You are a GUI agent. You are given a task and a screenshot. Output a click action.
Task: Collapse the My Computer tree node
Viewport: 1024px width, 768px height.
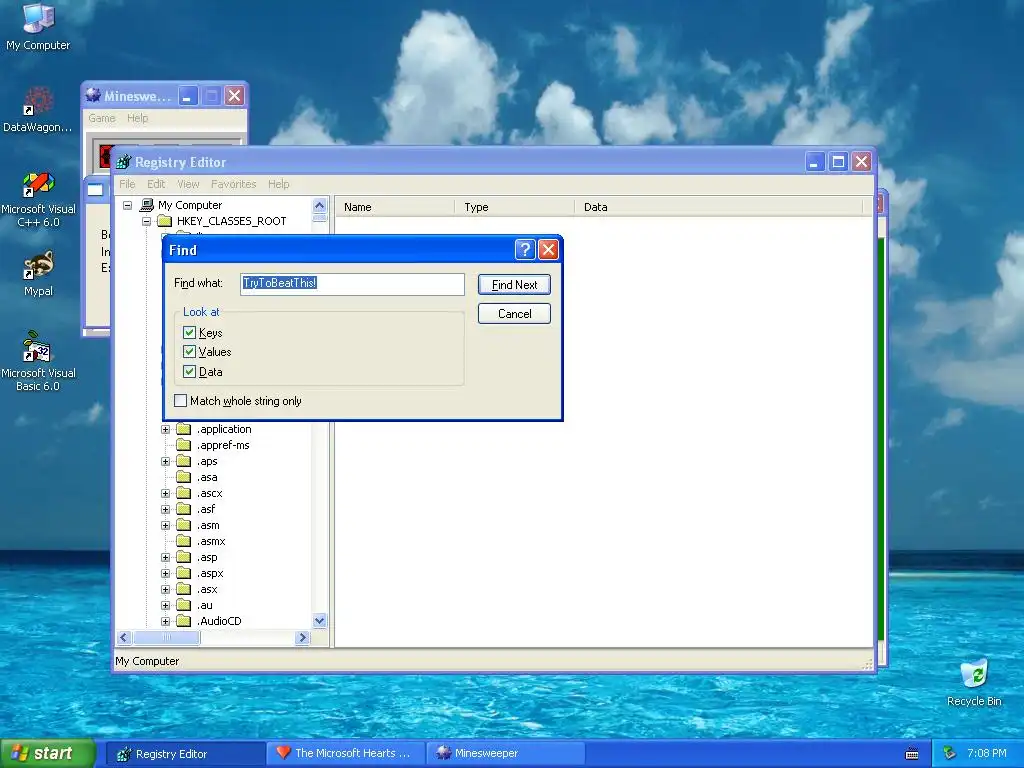pos(127,205)
